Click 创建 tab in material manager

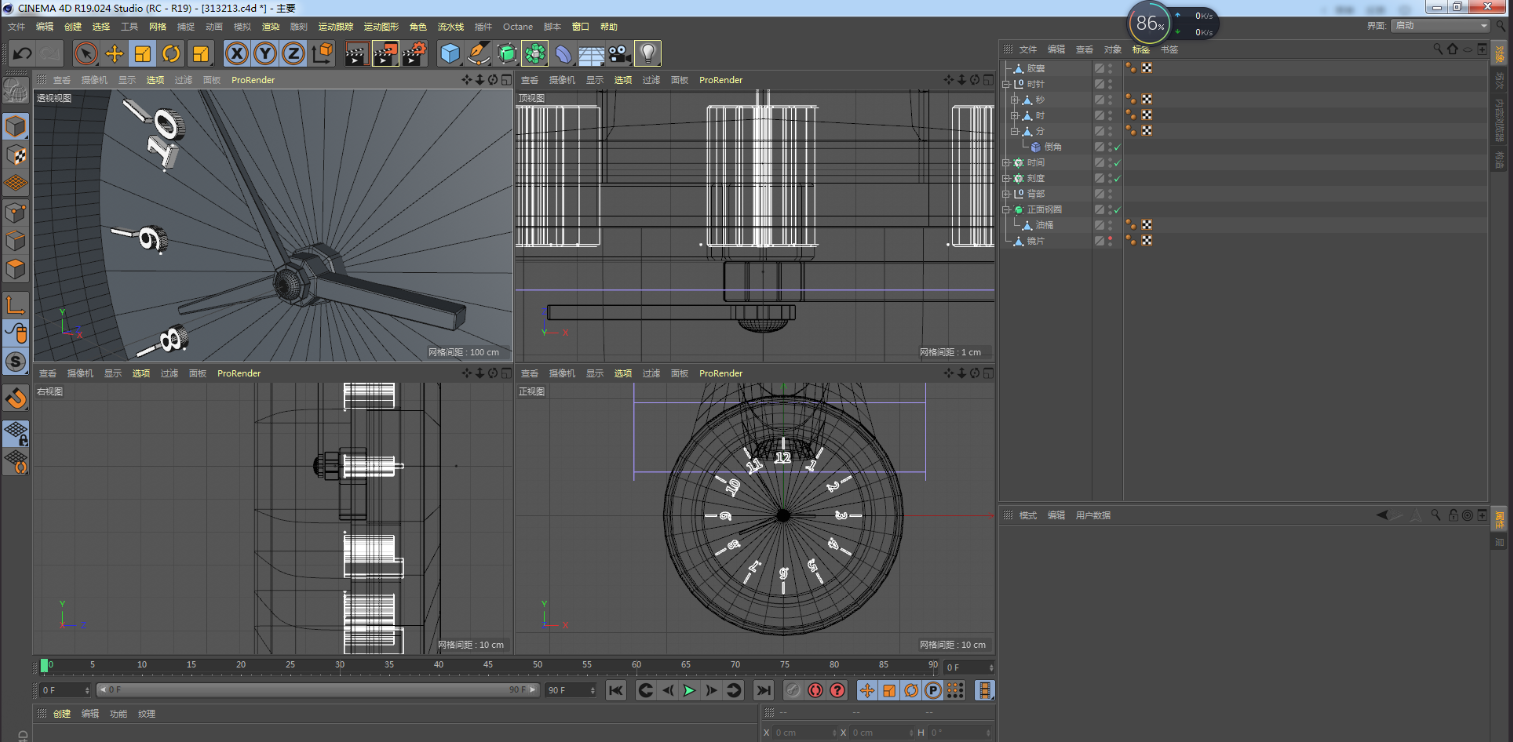click(x=62, y=714)
